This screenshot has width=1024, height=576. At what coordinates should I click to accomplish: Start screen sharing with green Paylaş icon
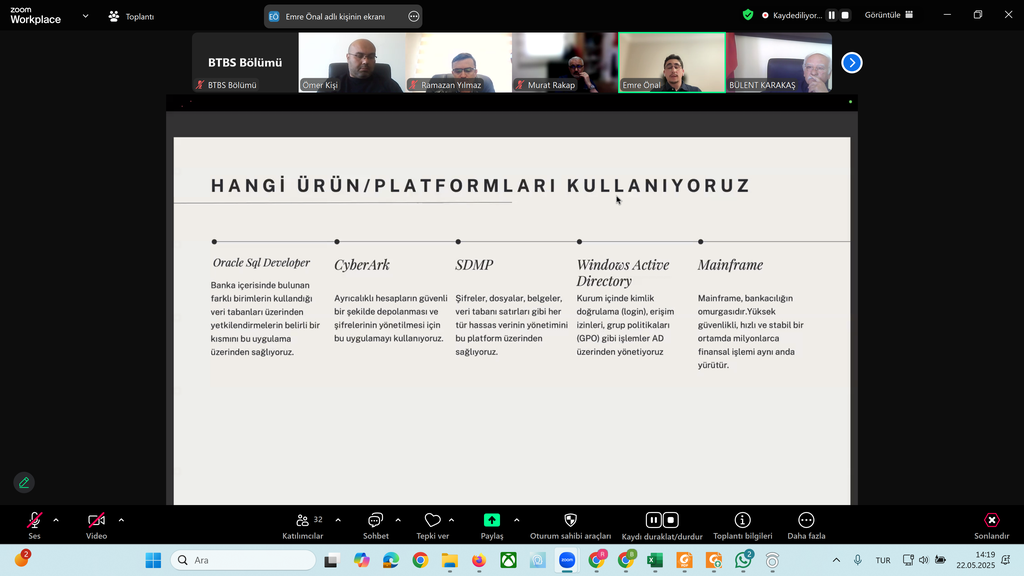tap(492, 520)
